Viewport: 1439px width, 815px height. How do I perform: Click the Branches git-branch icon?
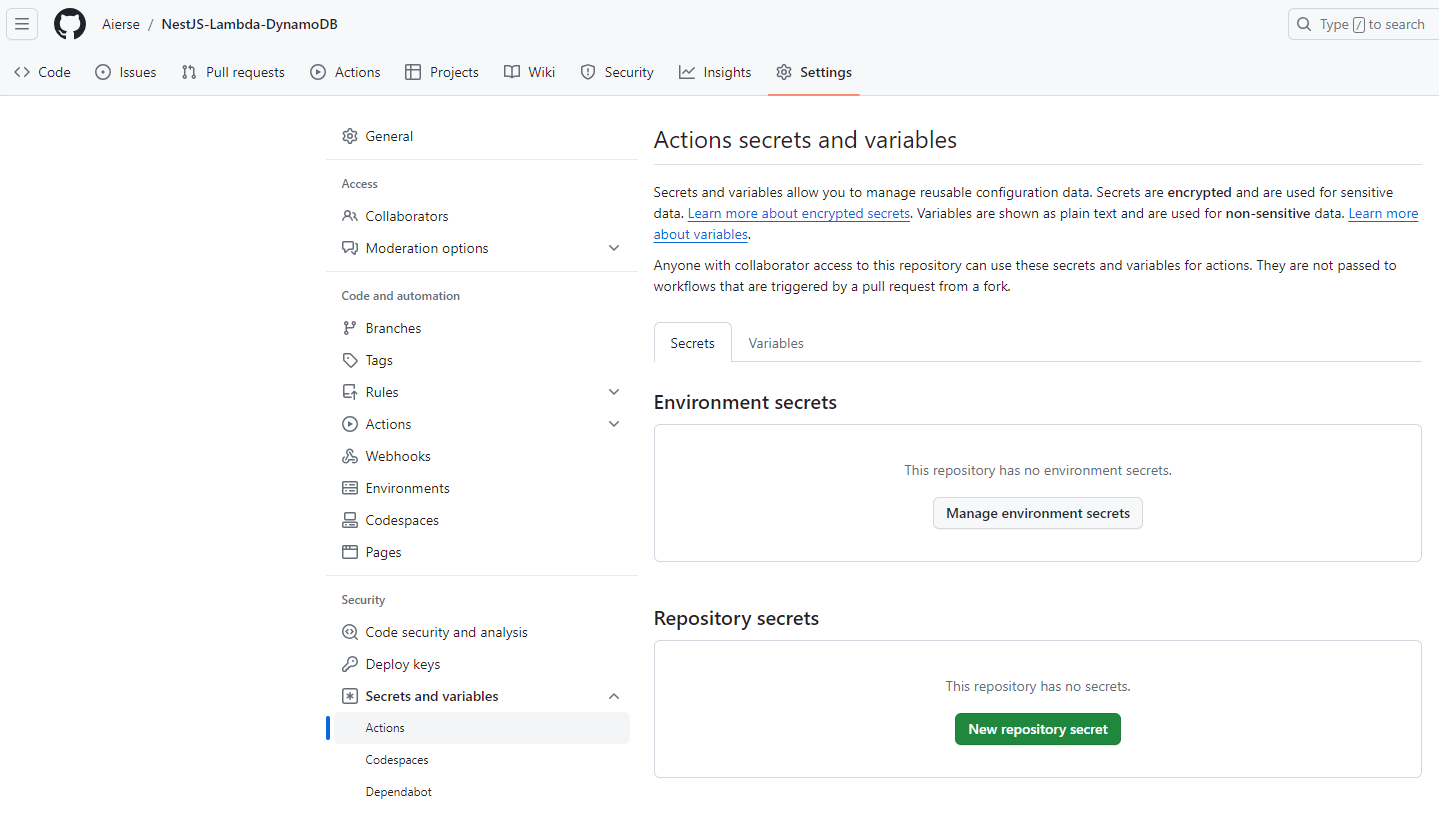tap(350, 328)
